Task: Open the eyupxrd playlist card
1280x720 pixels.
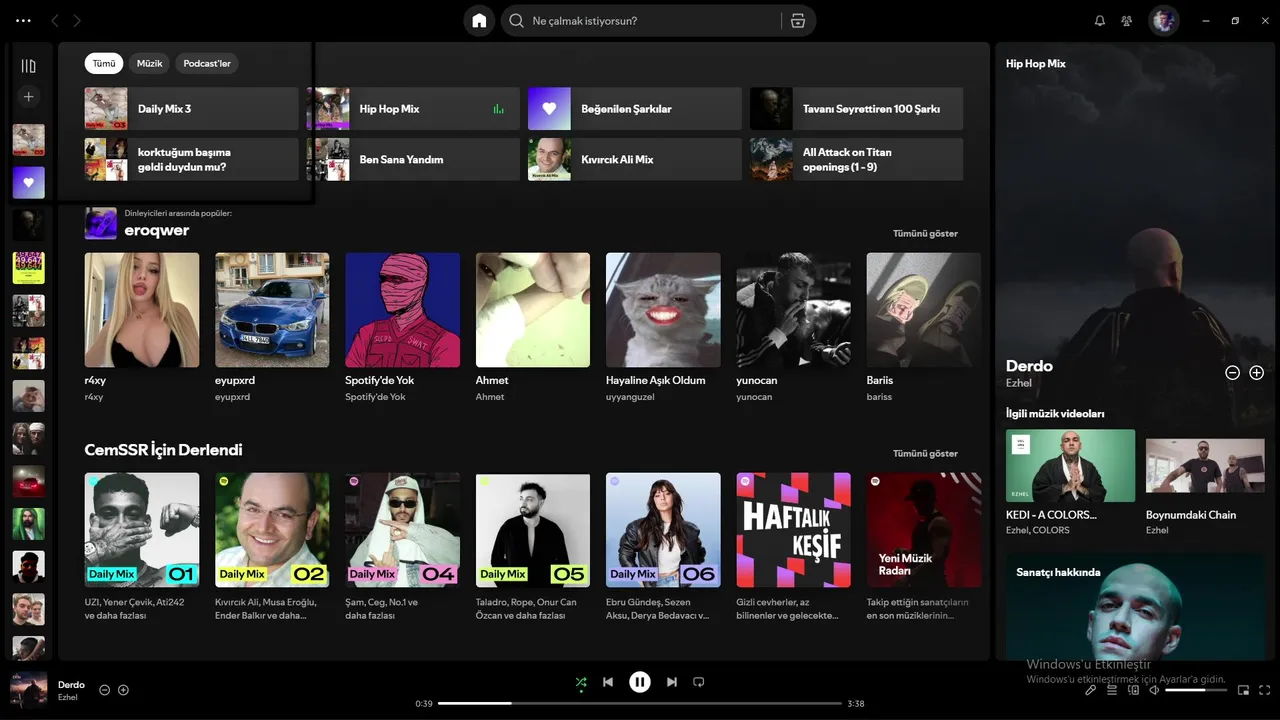Action: click(272, 327)
